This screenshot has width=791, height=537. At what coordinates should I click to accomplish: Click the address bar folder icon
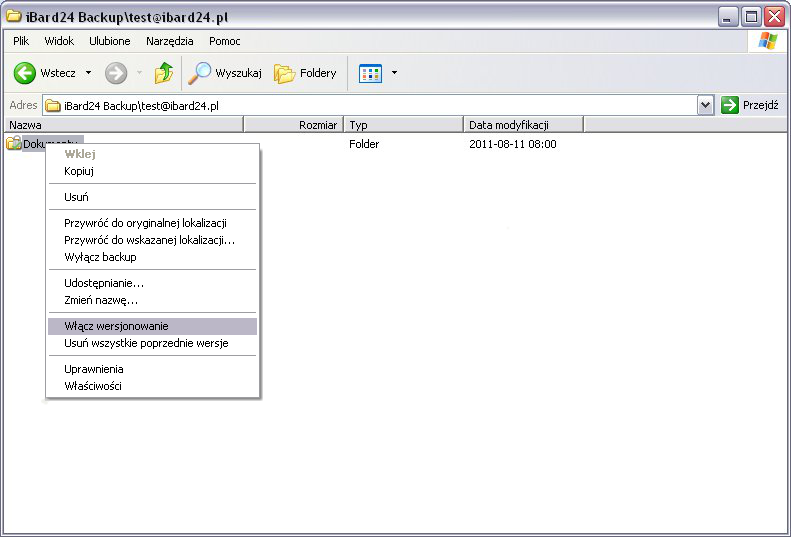click(53, 105)
